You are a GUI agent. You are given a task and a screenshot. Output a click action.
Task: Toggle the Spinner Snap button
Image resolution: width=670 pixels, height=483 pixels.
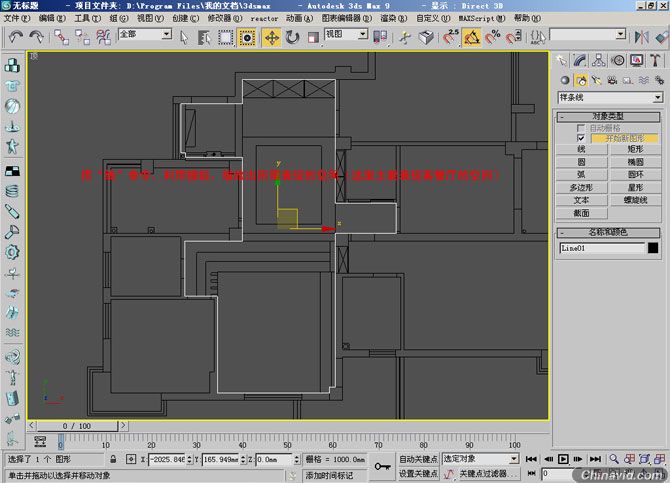514,37
